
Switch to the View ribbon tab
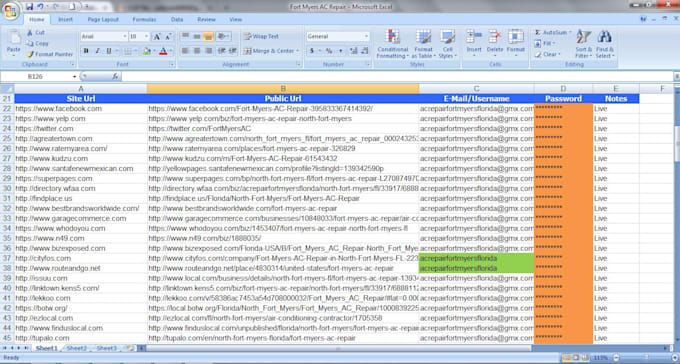coord(235,20)
